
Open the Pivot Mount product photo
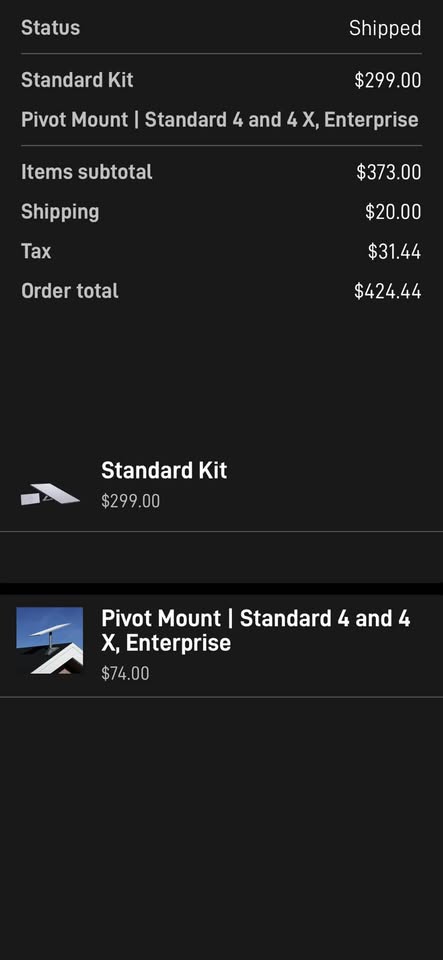(x=50, y=640)
